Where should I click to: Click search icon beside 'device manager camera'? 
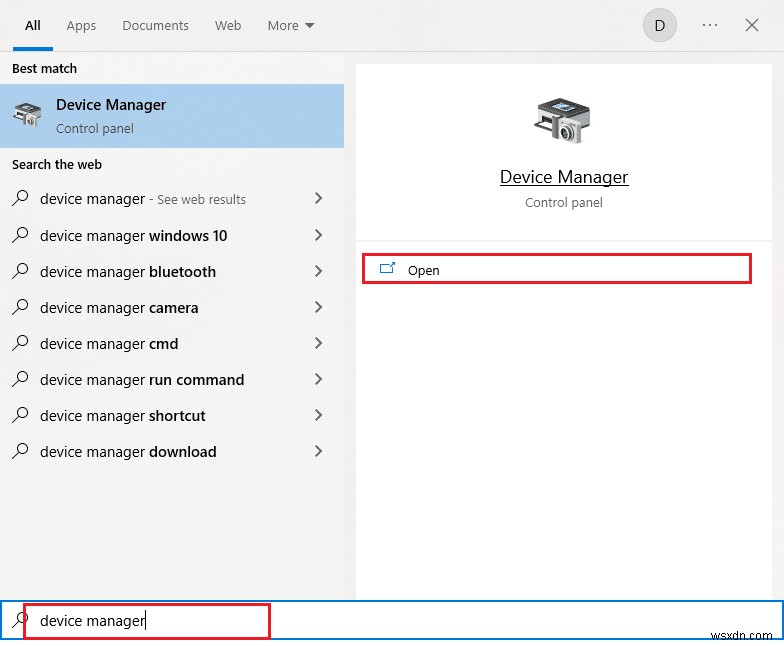[x=20, y=306]
